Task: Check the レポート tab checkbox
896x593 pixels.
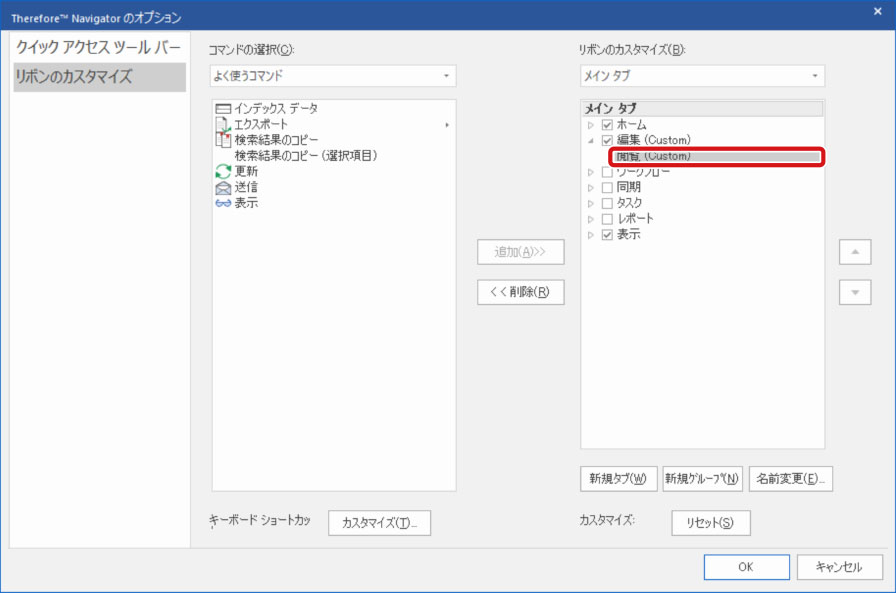Action: (x=607, y=219)
